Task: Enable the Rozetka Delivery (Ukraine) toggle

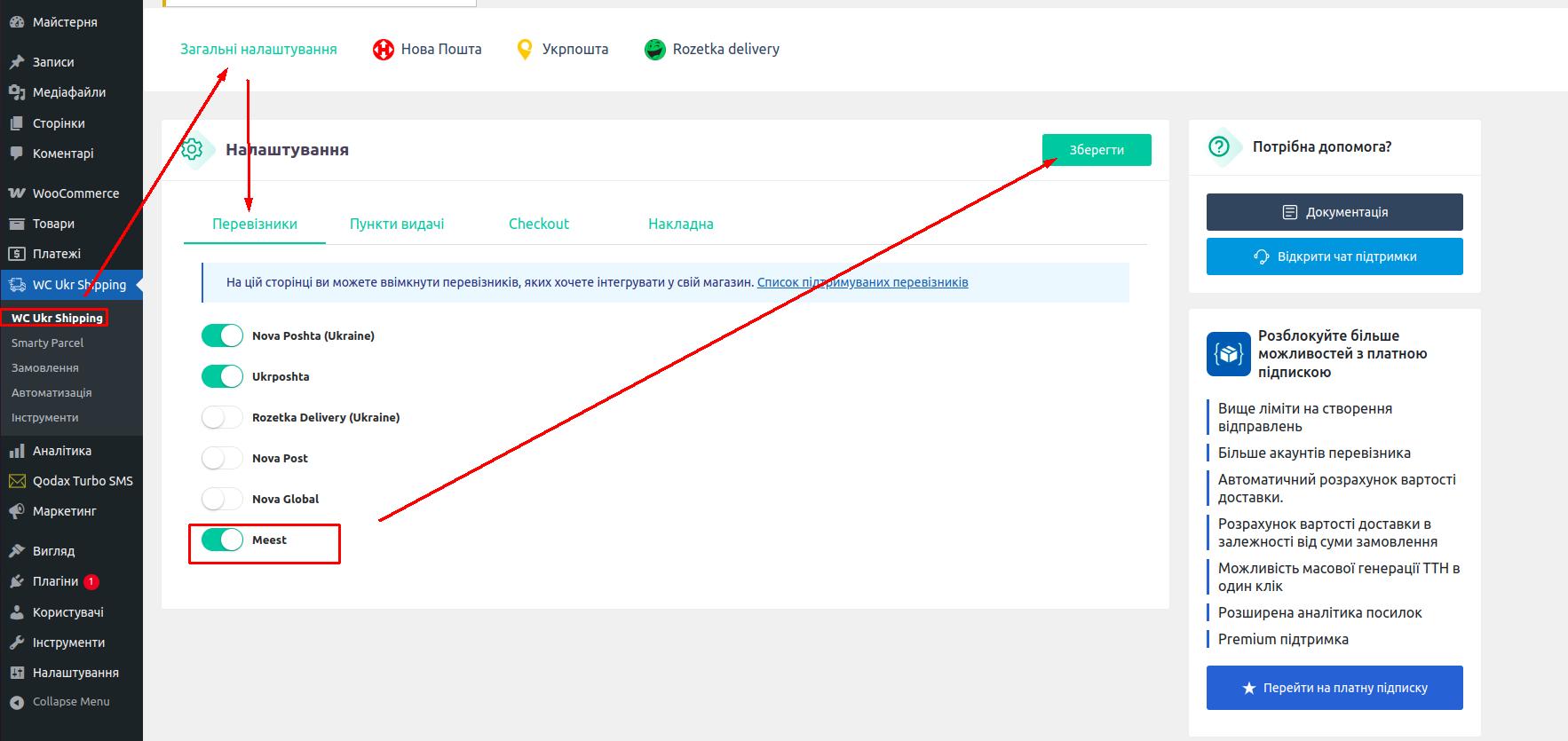Action: tap(222, 417)
